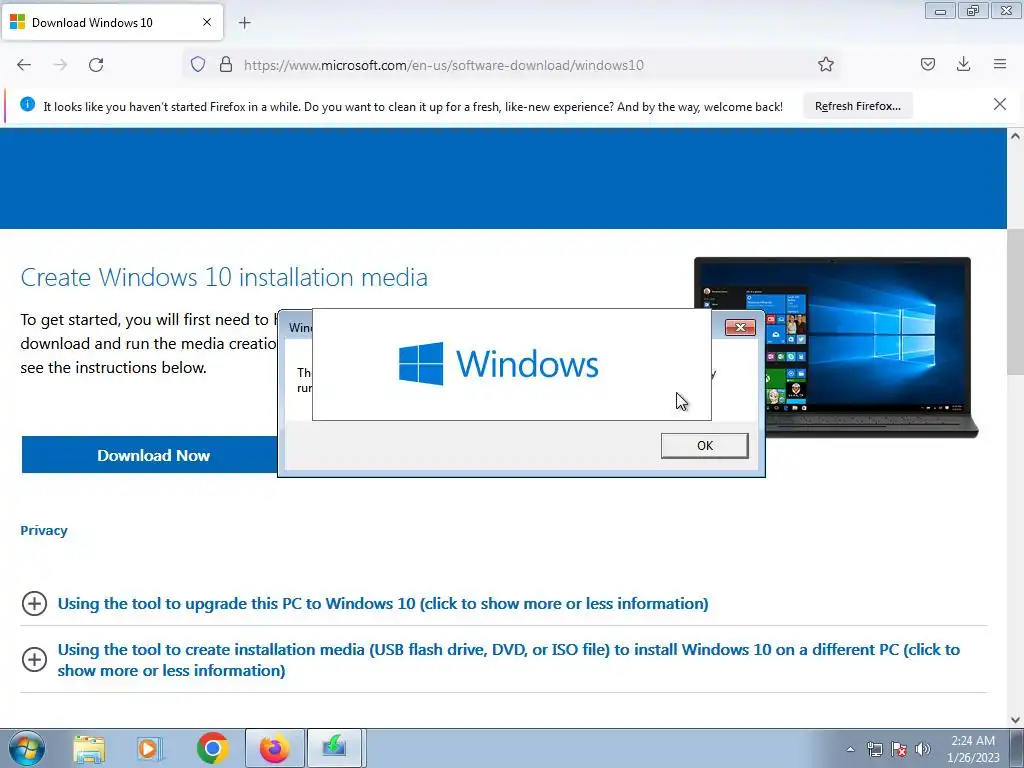Open the Firefox downloads panel
This screenshot has height=768, width=1024.
coord(963,64)
